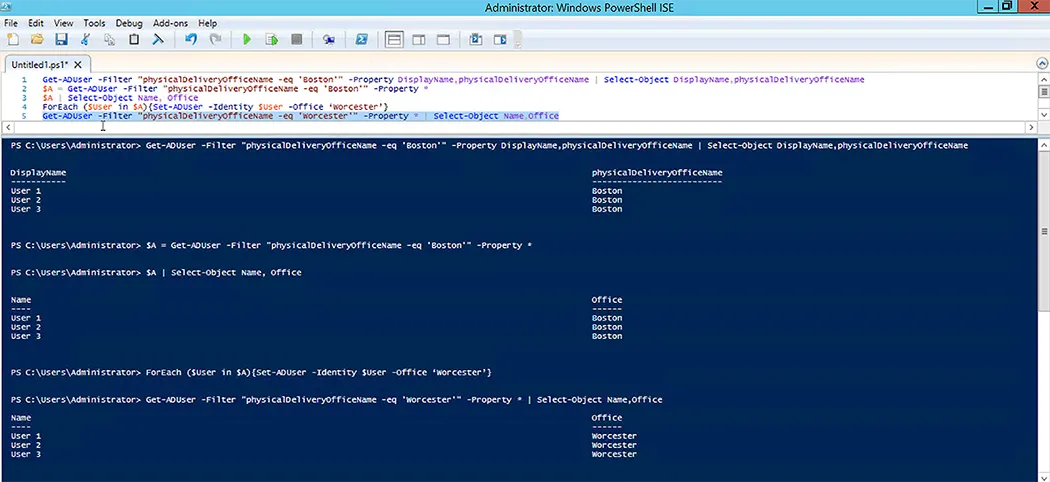Open the File menu
The image size is (1050, 482).
(11, 23)
